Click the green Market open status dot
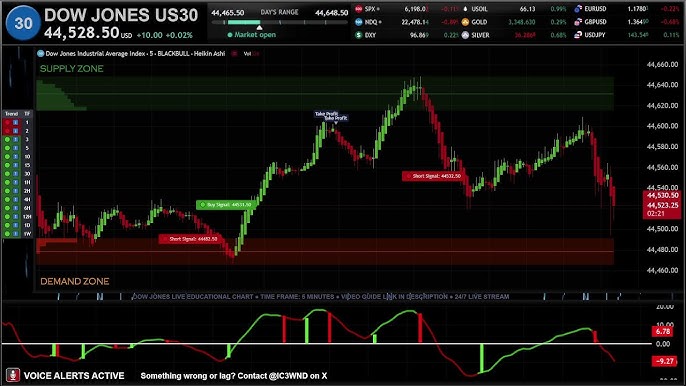The height and width of the screenshot is (386, 686). coord(230,35)
